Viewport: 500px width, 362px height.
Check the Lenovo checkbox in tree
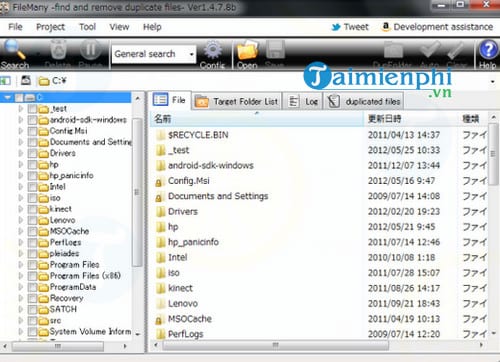[32, 220]
